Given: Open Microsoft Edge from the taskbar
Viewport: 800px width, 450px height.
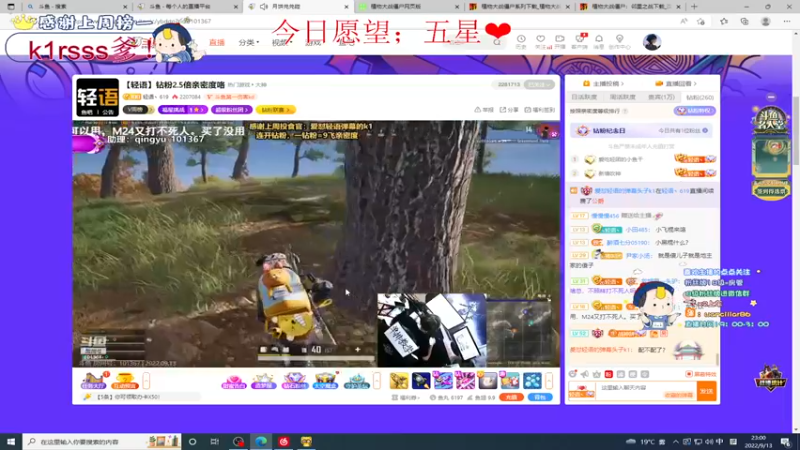Looking at the screenshot, I should click(261, 441).
